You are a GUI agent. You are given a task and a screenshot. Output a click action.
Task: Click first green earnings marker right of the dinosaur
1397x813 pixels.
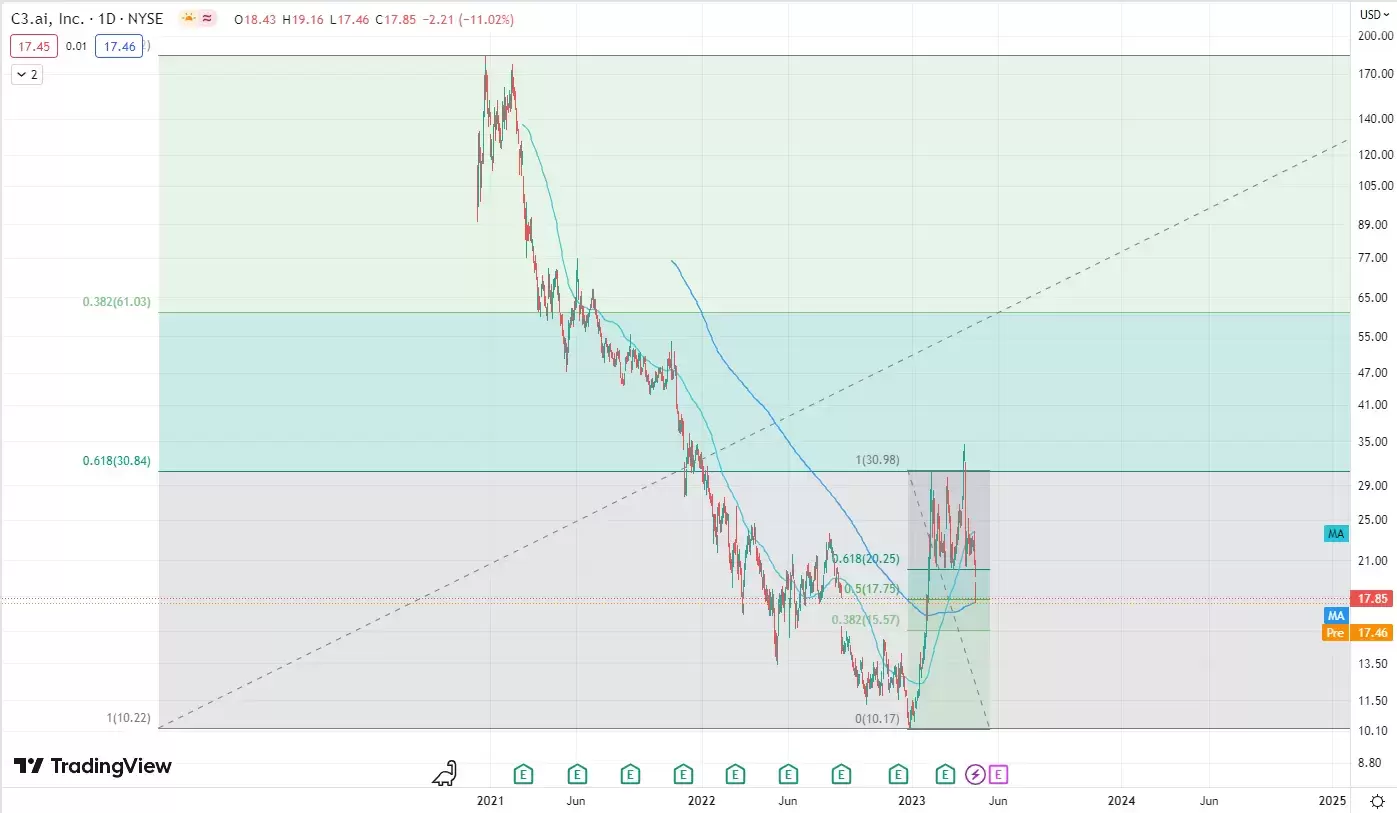pos(524,773)
